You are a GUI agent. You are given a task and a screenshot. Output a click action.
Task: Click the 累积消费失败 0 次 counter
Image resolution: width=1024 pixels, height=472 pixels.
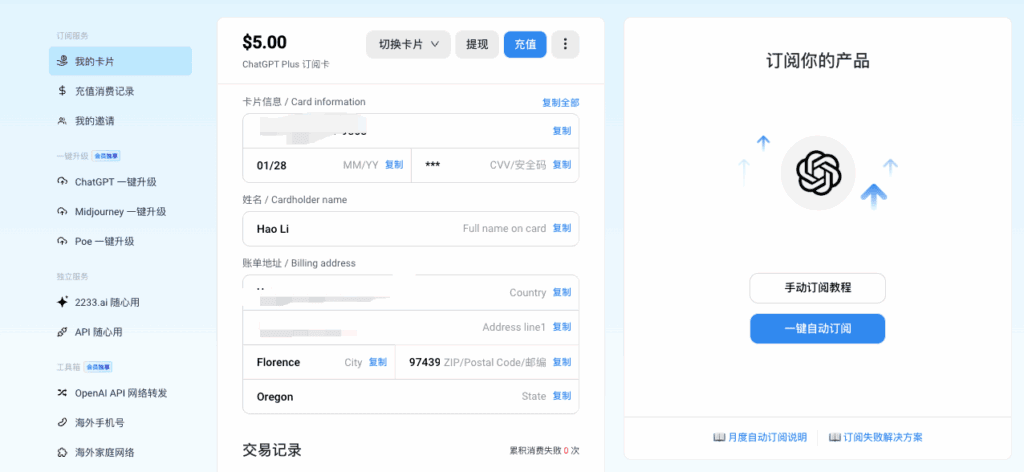544,450
